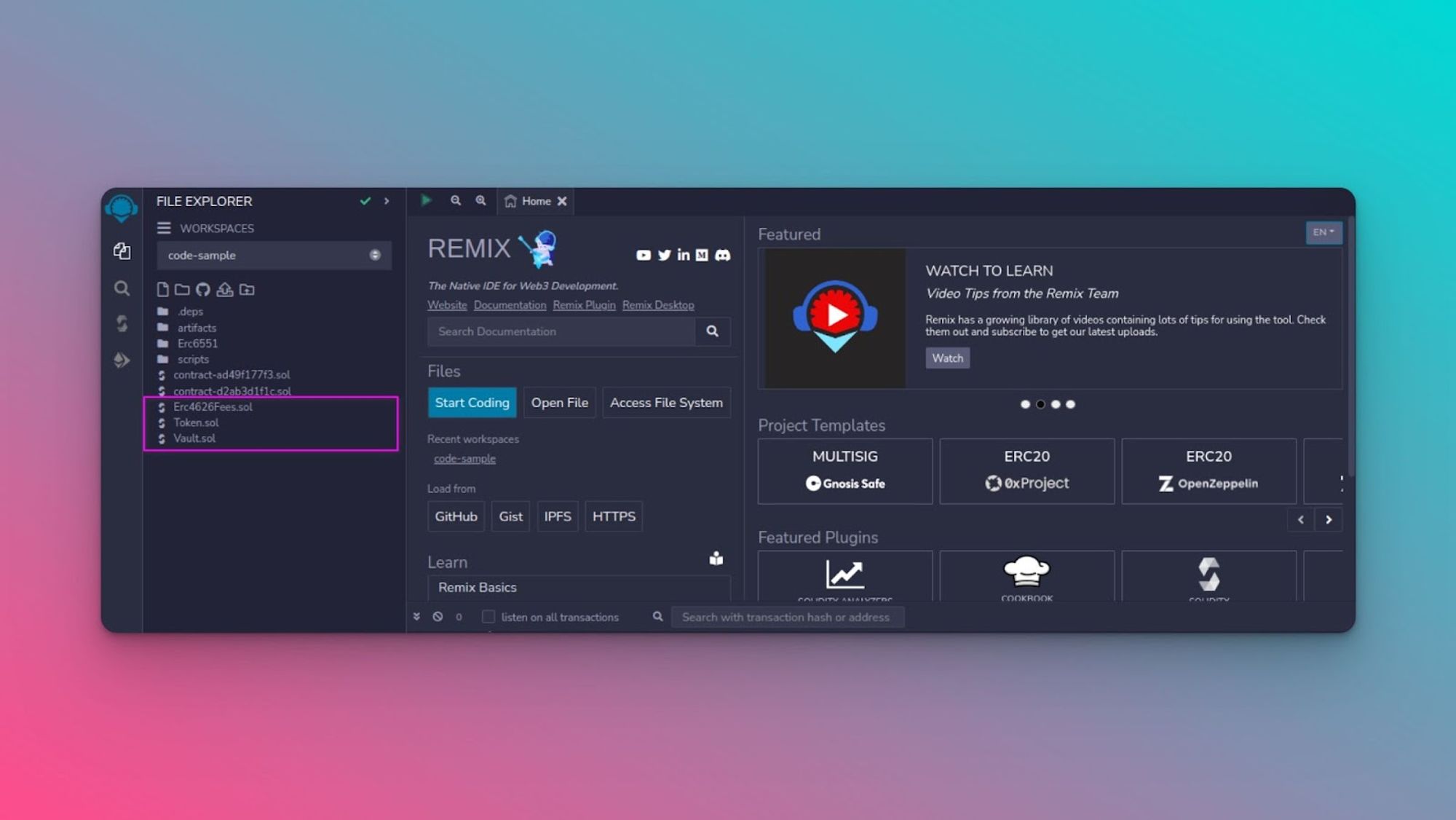Open the File Explorer sidebar icon

[x=122, y=251]
